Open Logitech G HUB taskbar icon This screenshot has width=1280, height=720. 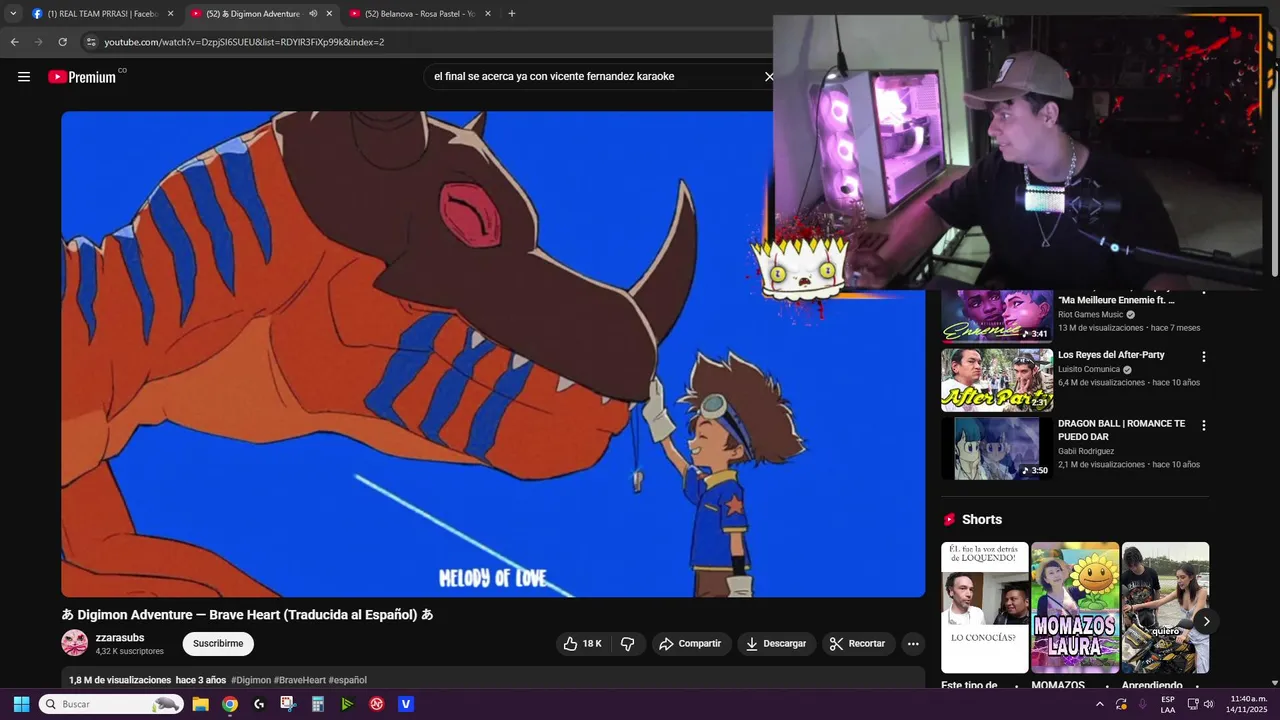259,704
